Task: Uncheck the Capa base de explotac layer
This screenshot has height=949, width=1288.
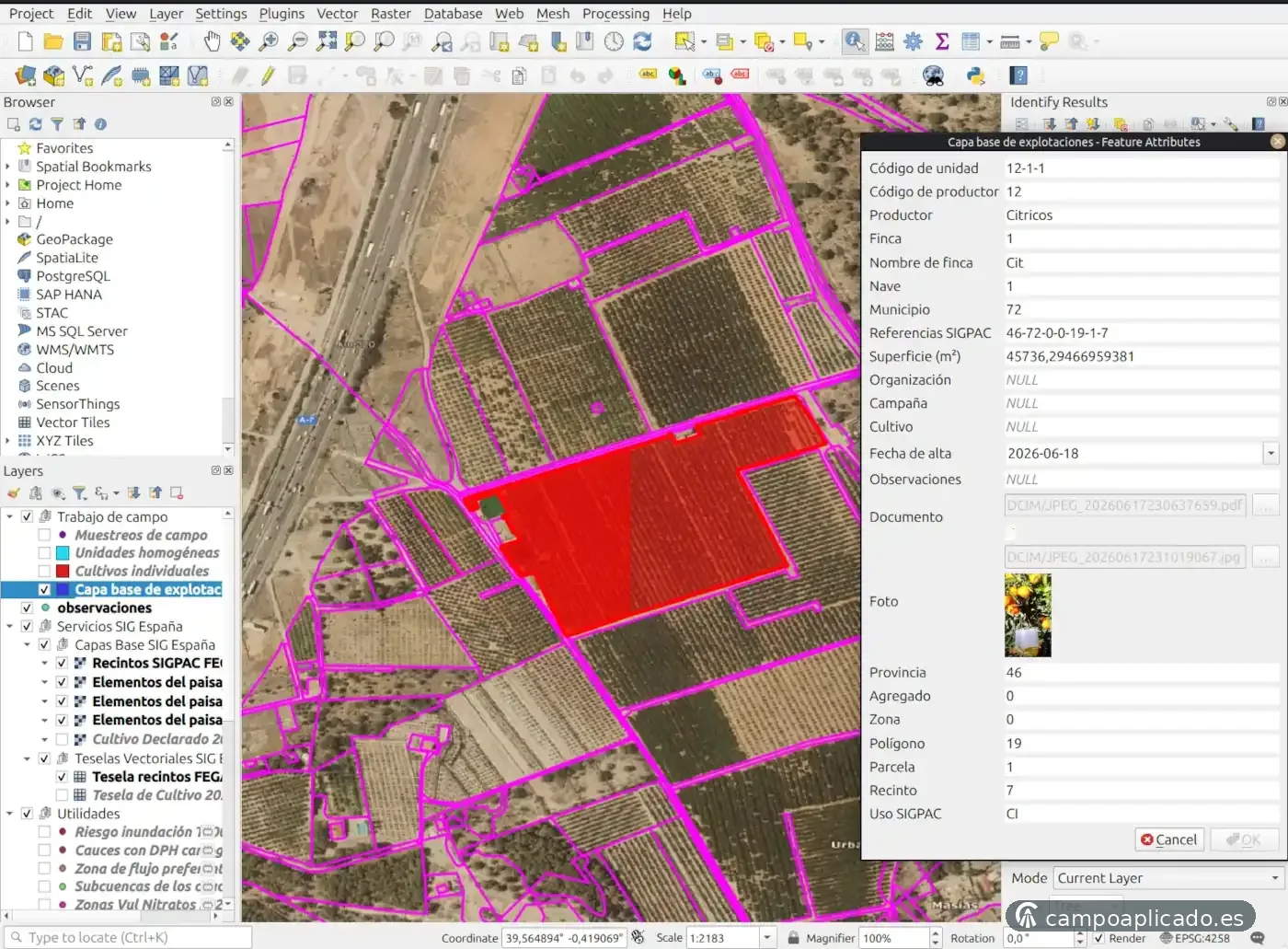Action: [44, 590]
